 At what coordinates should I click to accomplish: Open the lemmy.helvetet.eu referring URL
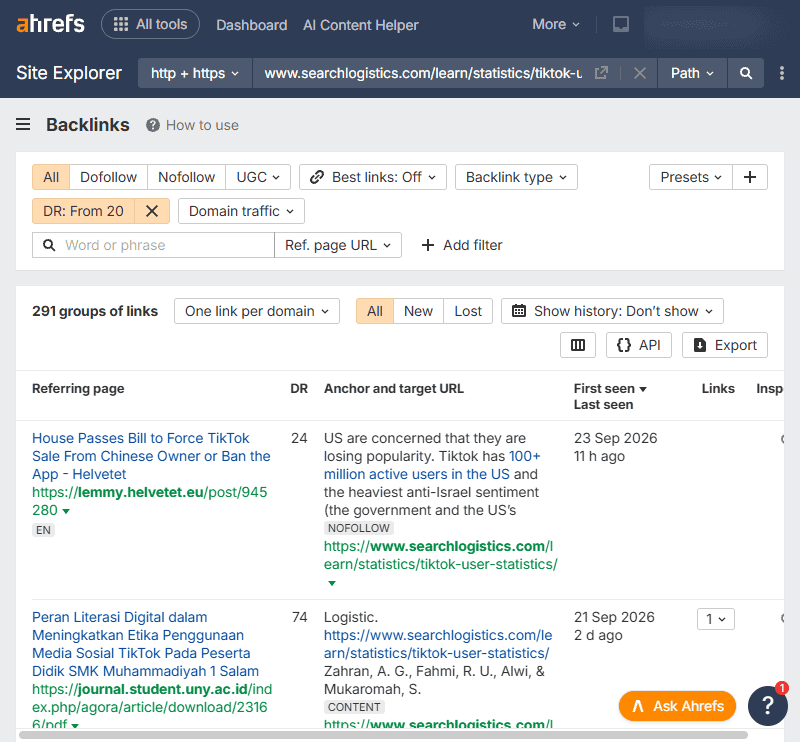(149, 501)
